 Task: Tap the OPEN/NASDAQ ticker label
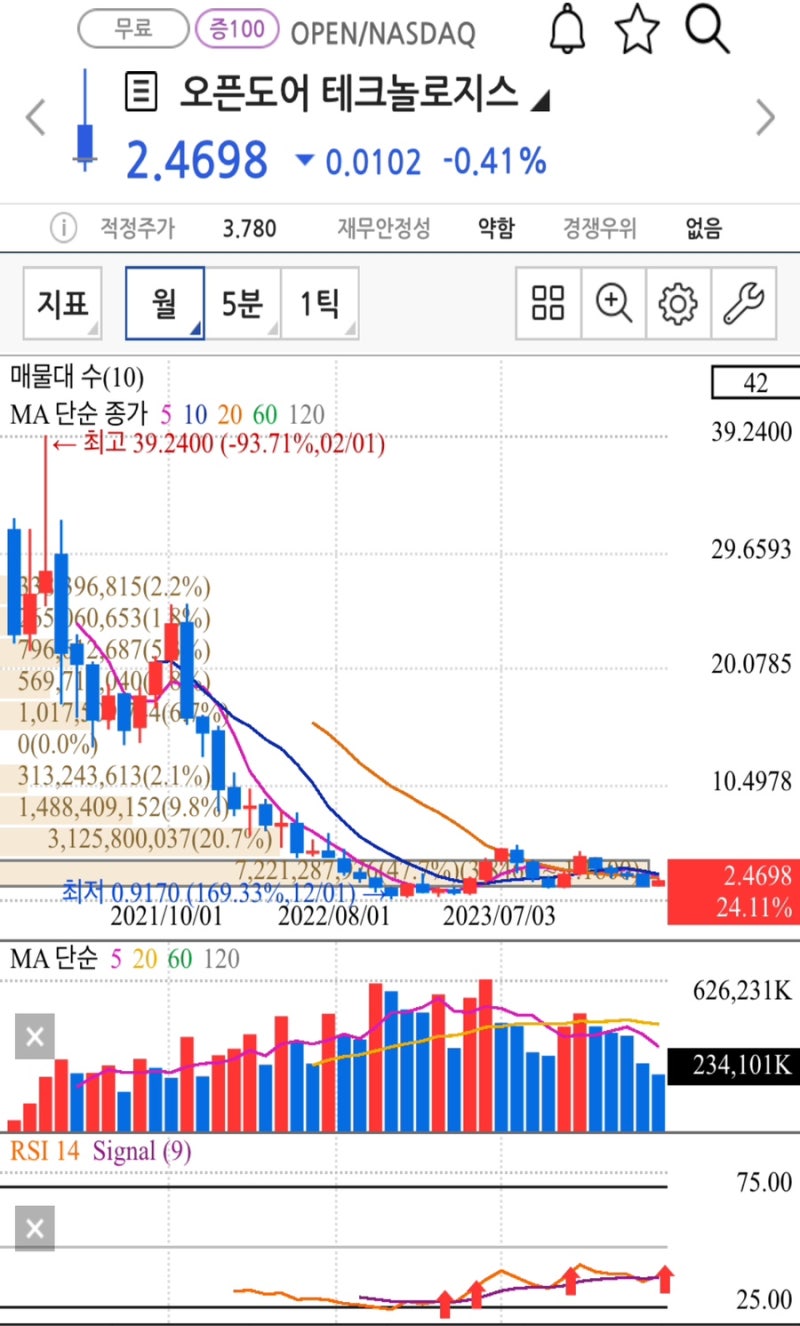[383, 33]
